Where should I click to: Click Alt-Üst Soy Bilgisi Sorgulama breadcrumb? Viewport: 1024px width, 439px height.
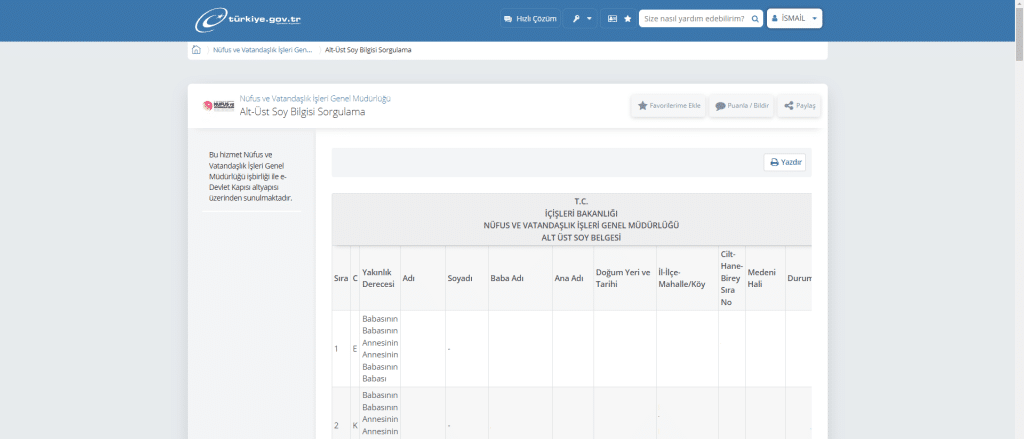(x=368, y=49)
